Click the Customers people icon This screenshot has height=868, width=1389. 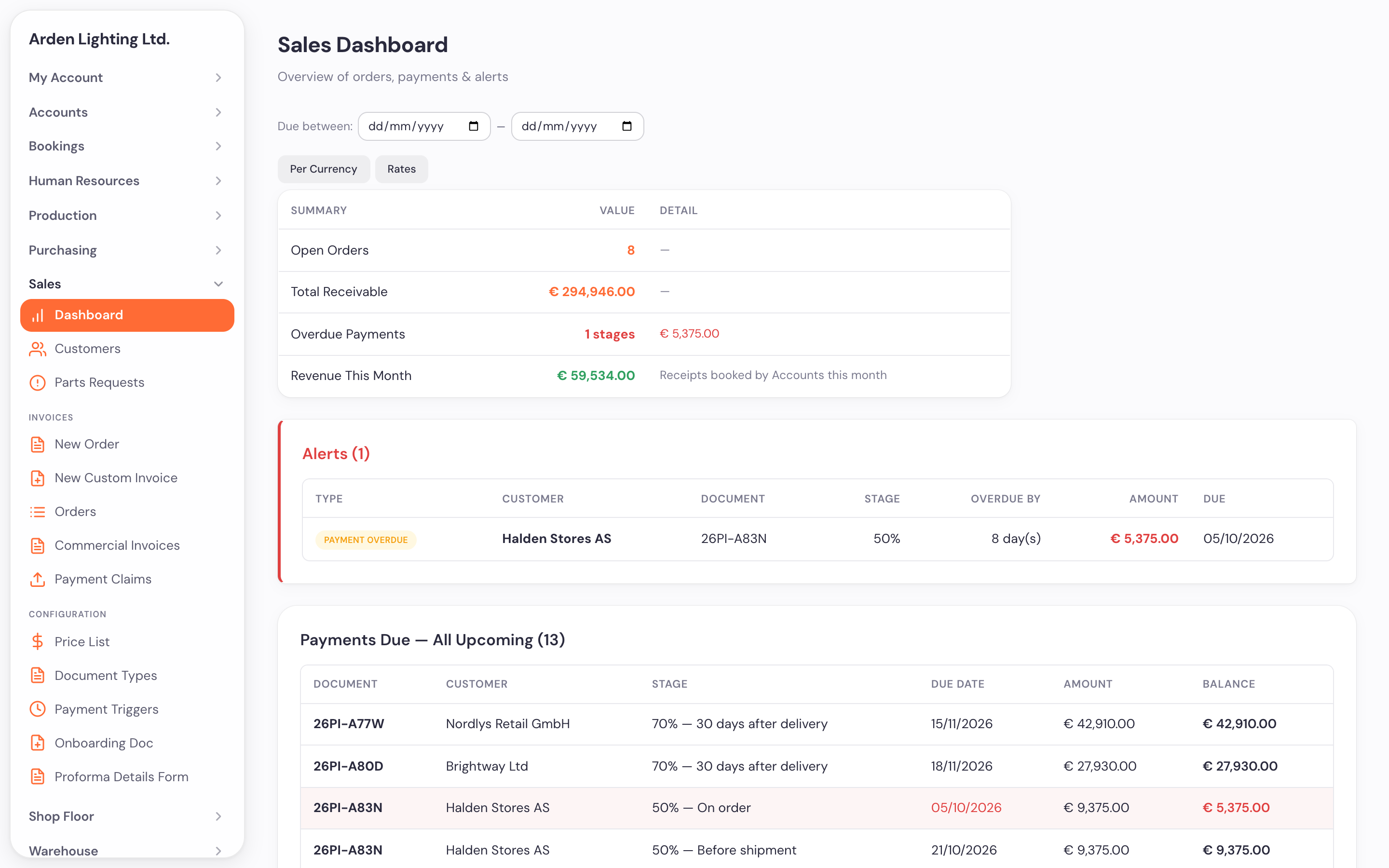38,349
